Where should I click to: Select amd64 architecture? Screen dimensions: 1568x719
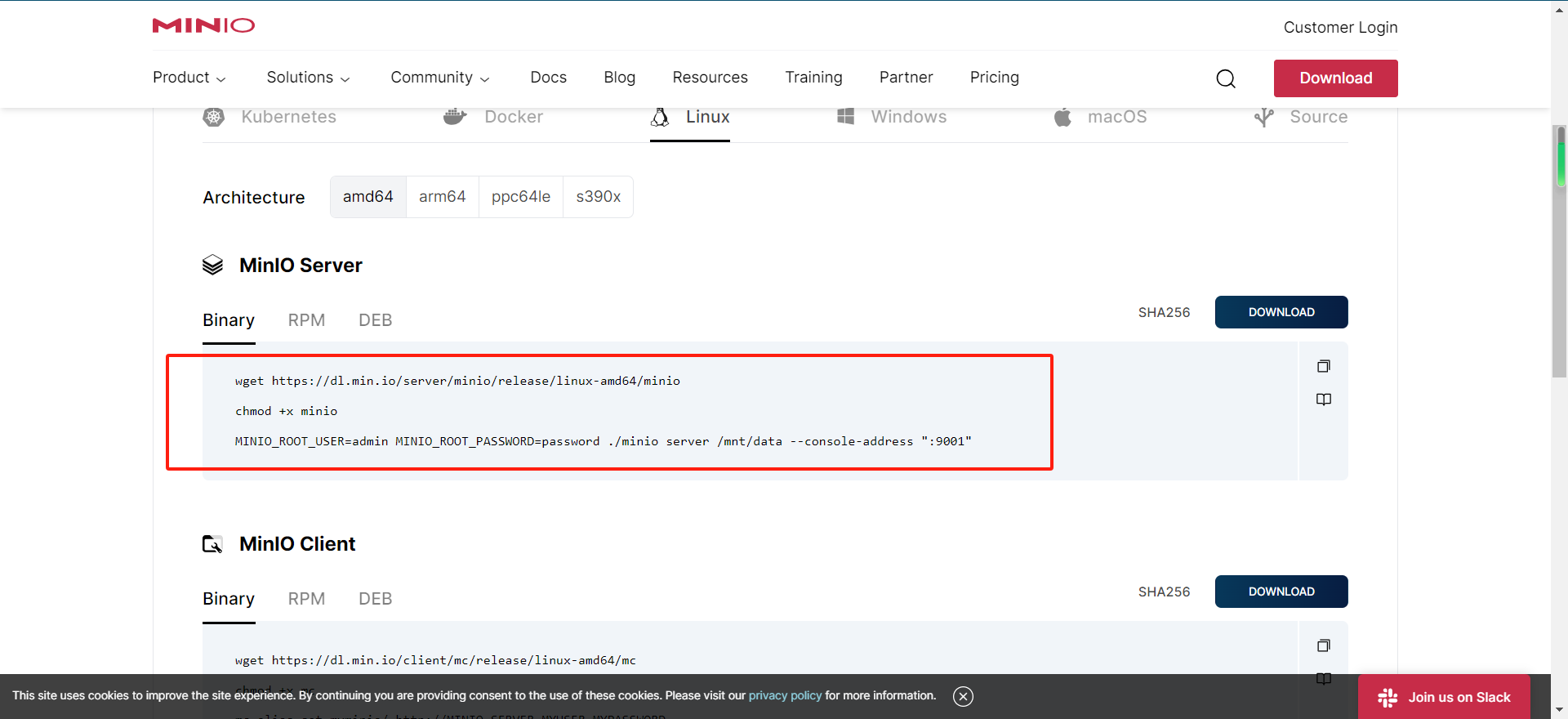click(x=368, y=197)
